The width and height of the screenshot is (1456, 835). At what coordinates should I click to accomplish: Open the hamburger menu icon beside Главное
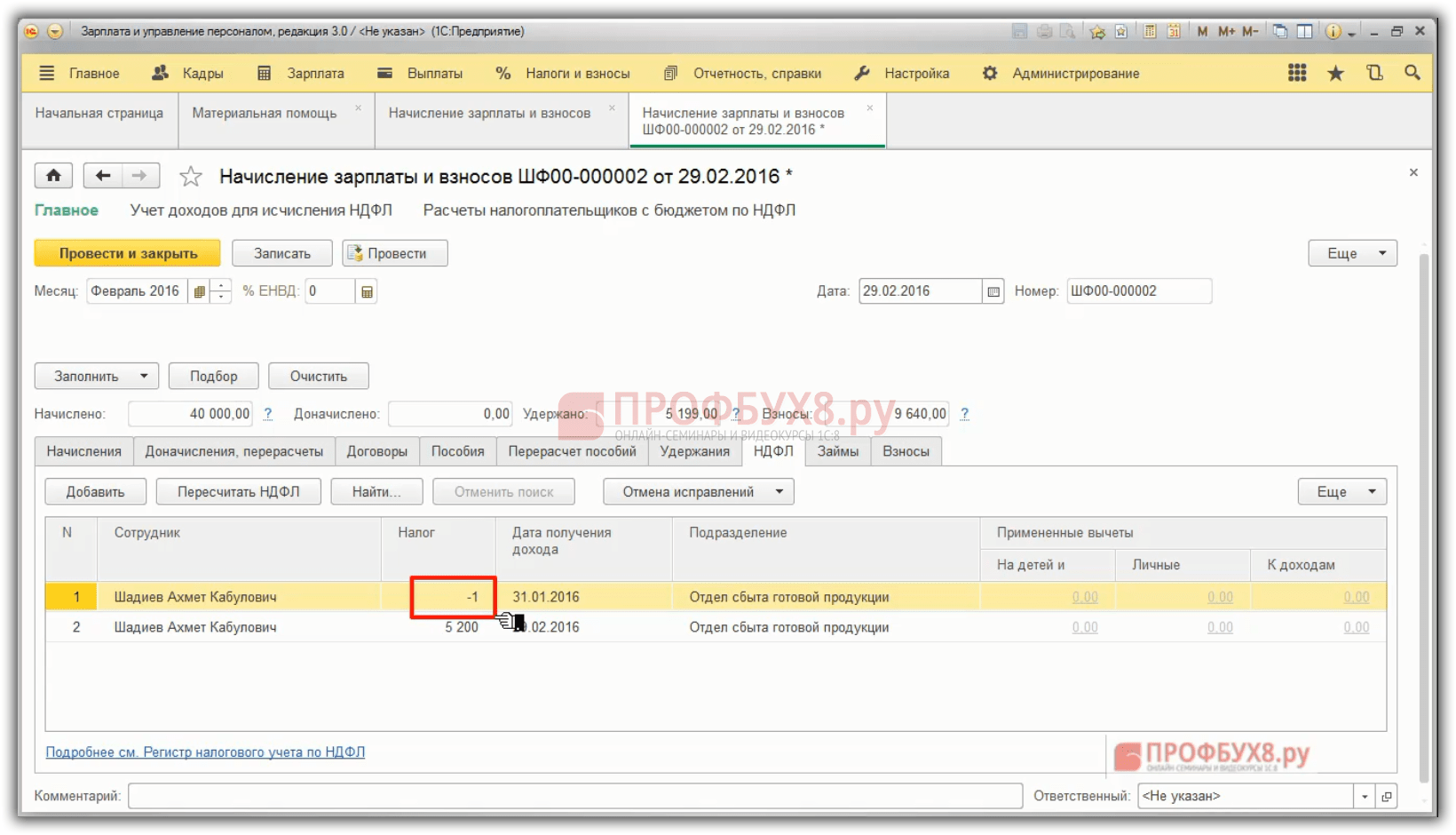click(47, 73)
